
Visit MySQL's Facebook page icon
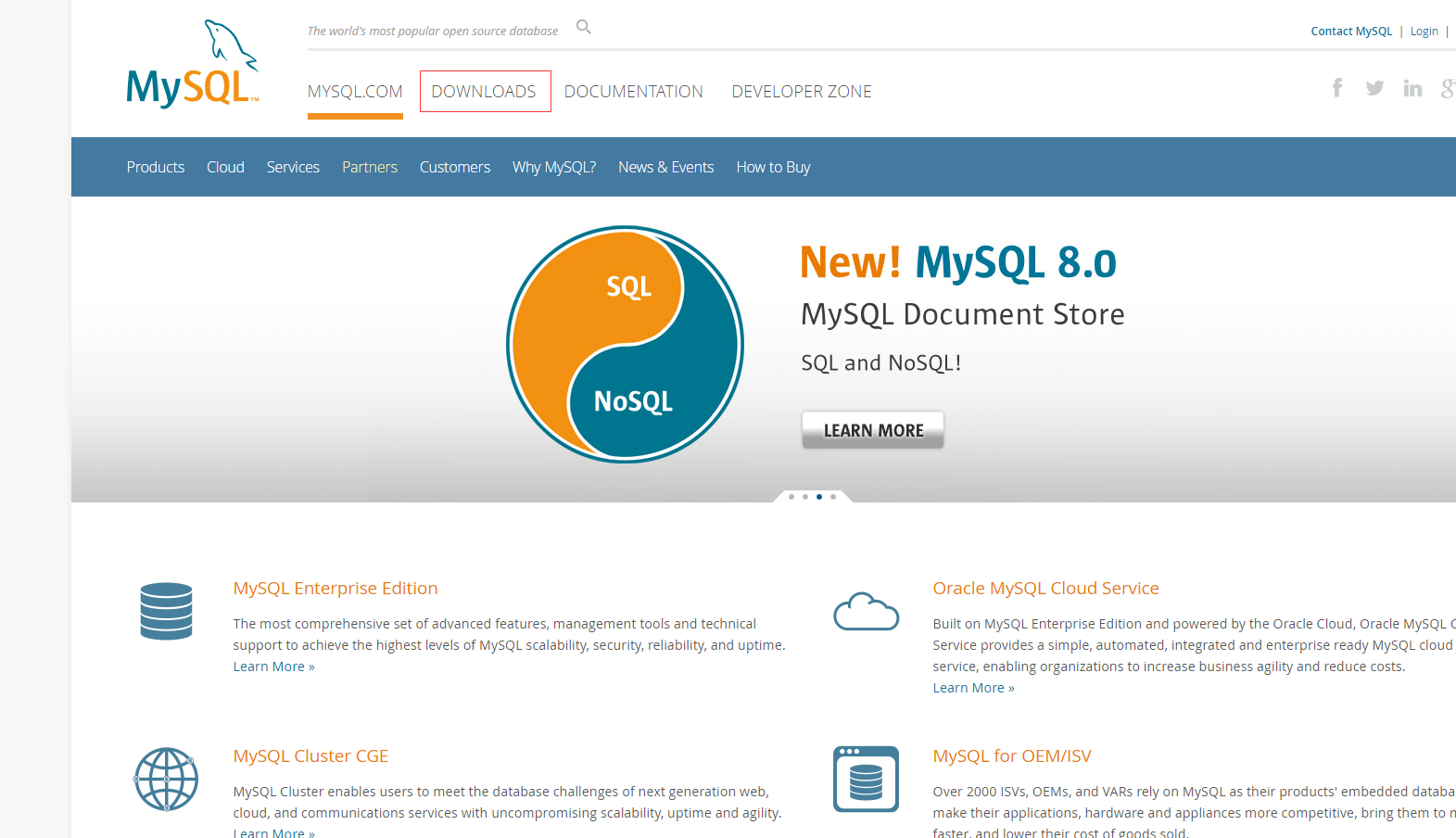click(x=1337, y=88)
